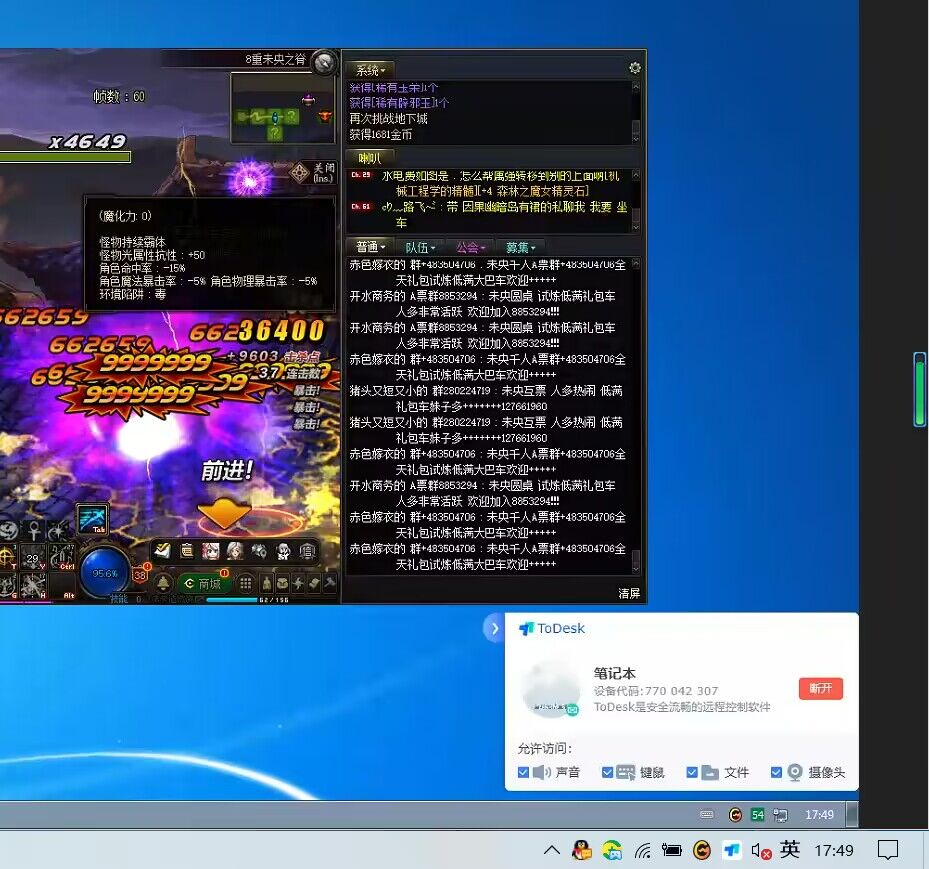The height and width of the screenshot is (869, 929).
Task: Click the fatigue progress bar showing 62/156
Action: [x=248, y=599]
